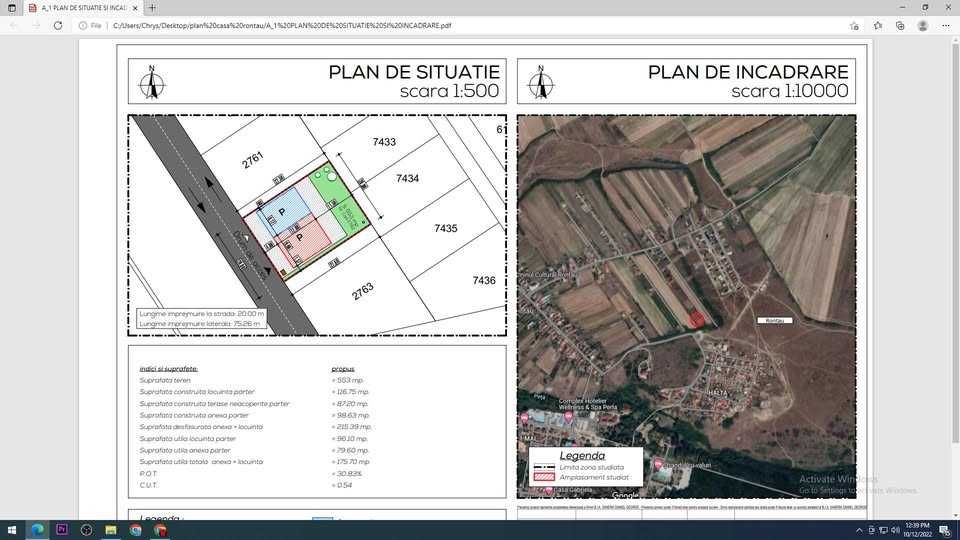Open the browser tab actions menu icon
This screenshot has height=540, width=960.
[x=12, y=8]
